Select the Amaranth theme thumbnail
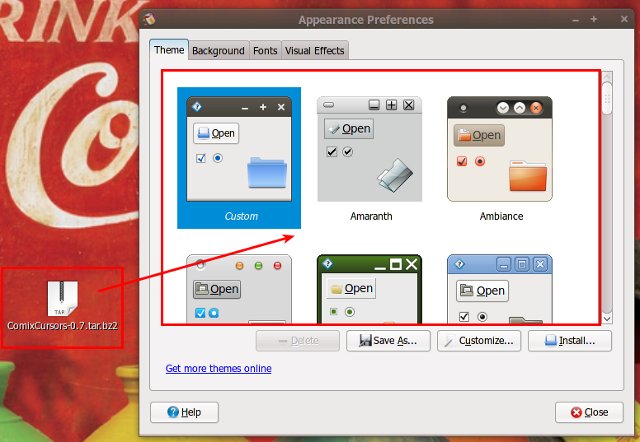Viewport: 640px width, 442px height. (369, 149)
